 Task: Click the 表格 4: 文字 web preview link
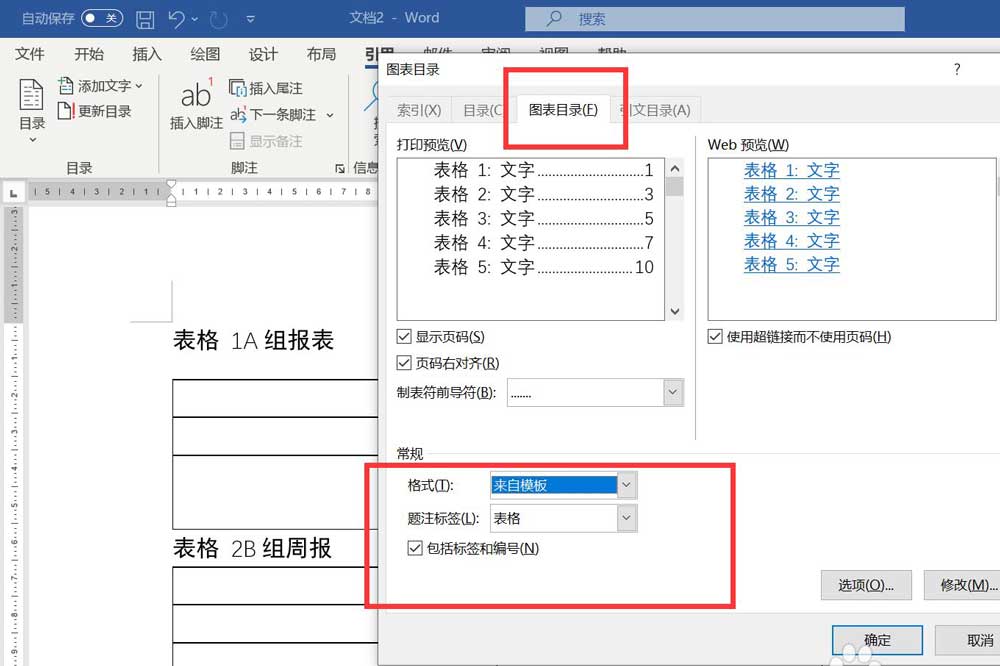click(x=791, y=240)
